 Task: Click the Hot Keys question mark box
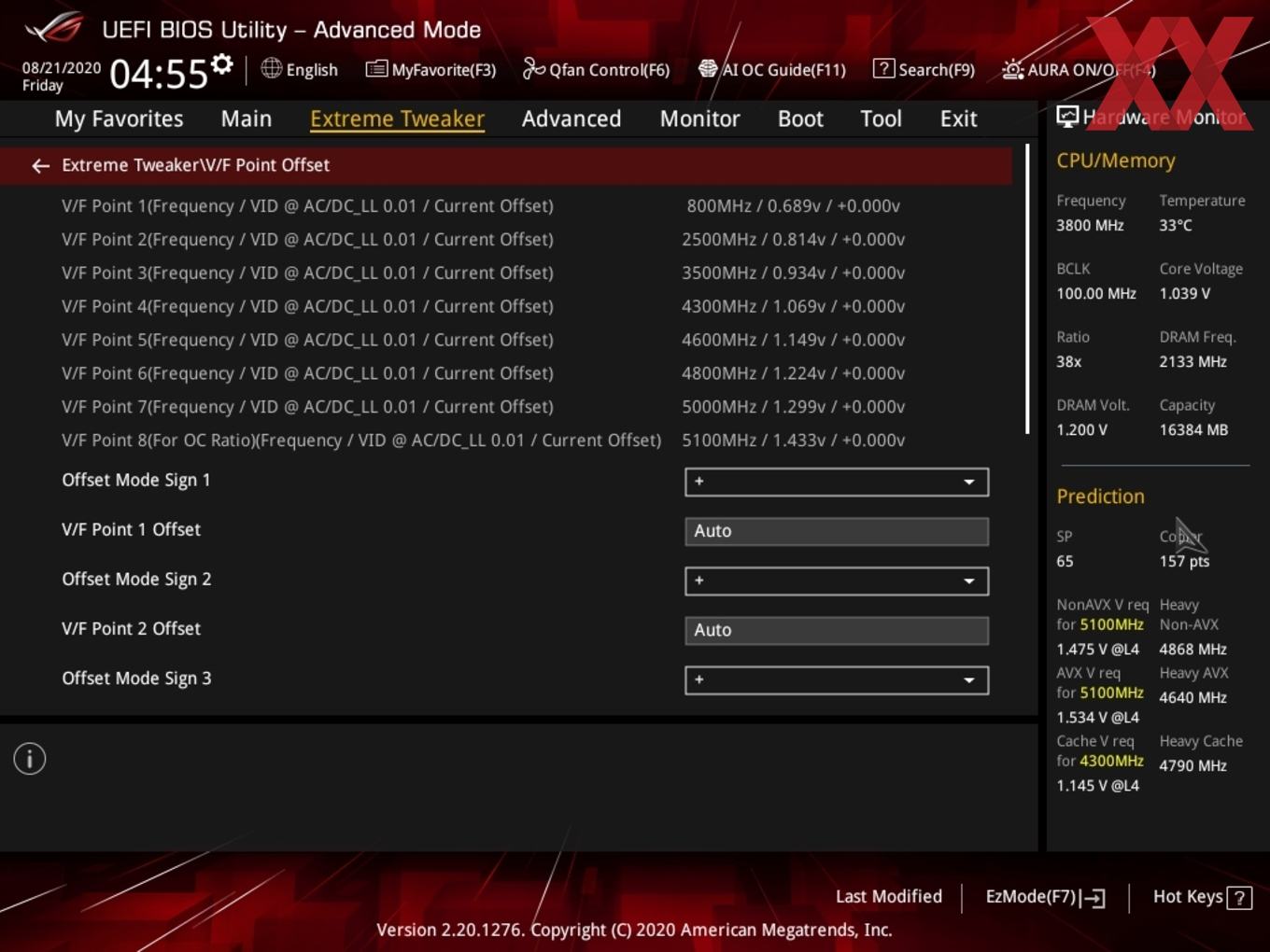[1239, 898]
